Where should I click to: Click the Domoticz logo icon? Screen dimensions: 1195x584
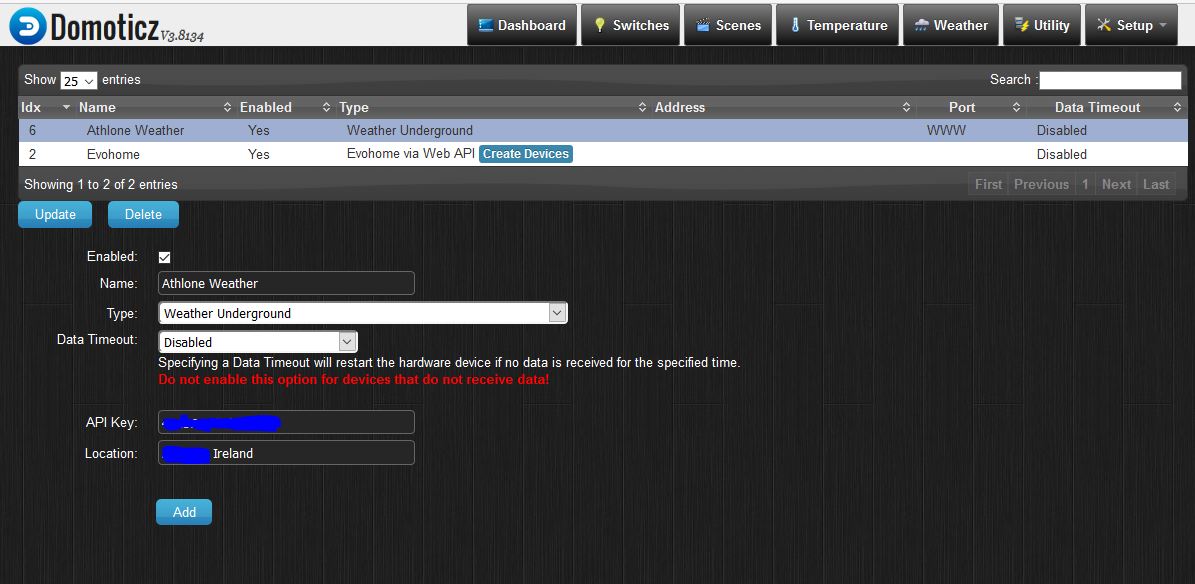(27, 25)
